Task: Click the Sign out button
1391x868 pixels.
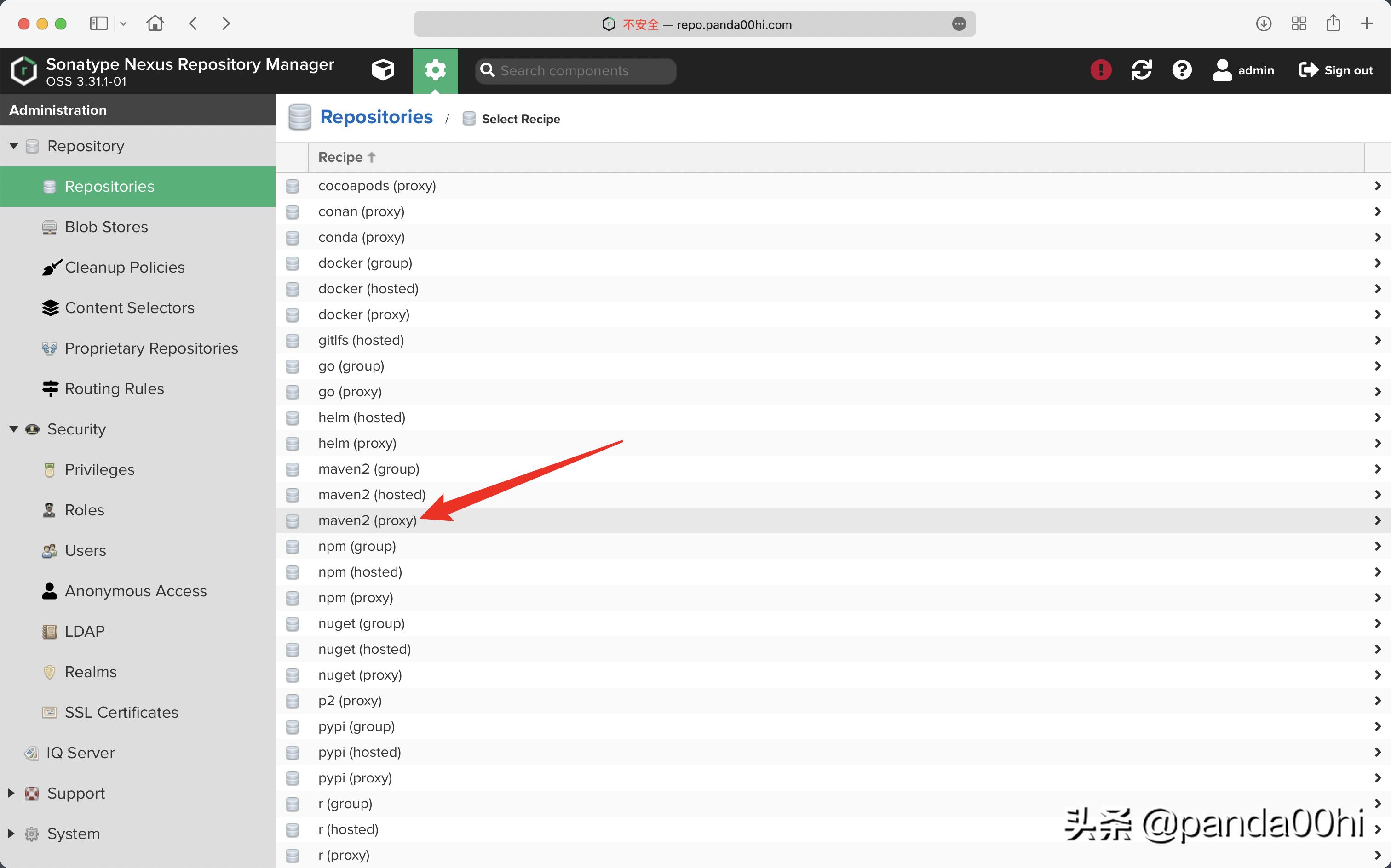Action: click(1336, 70)
